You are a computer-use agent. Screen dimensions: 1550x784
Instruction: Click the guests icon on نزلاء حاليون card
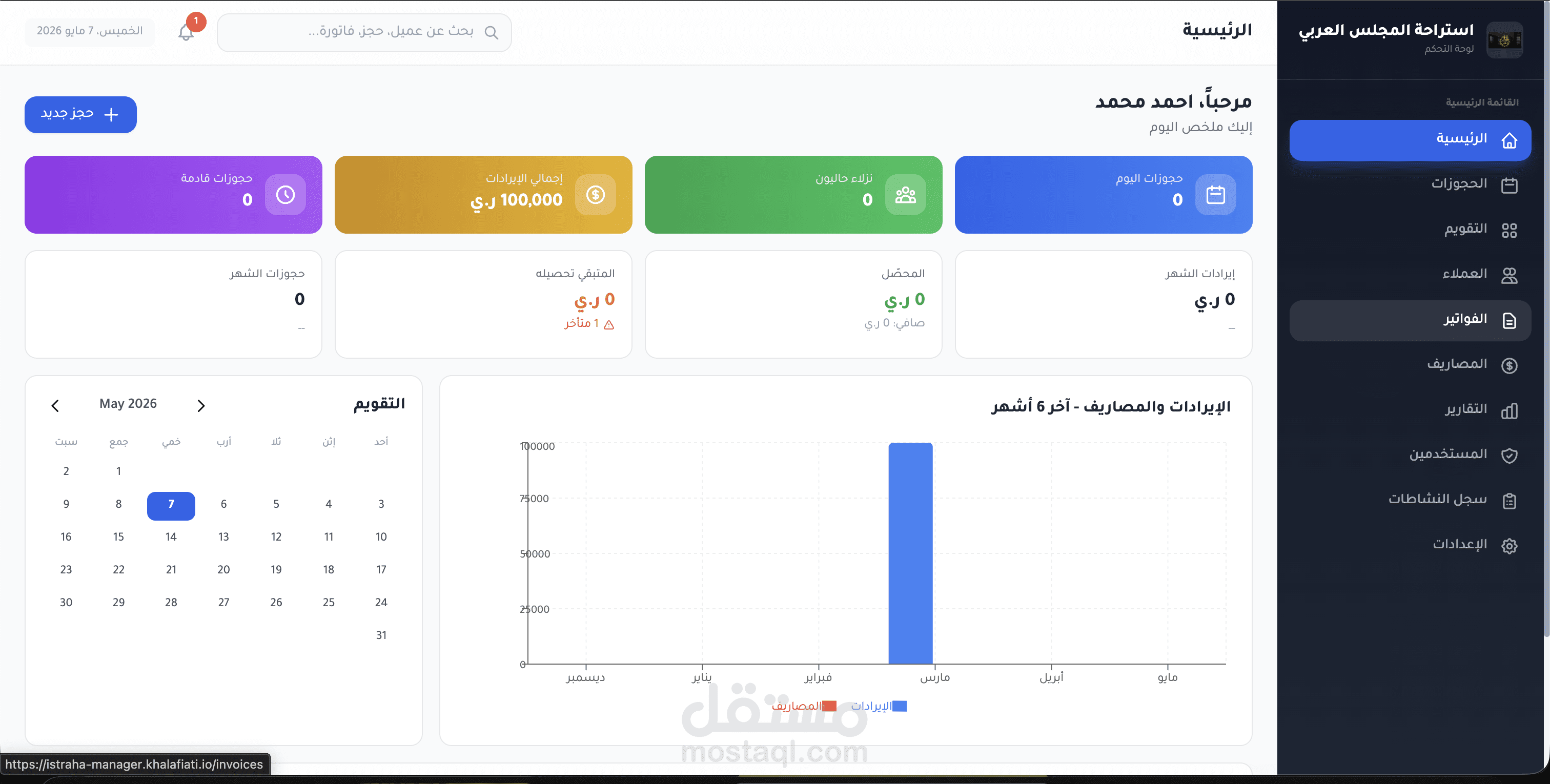click(x=905, y=195)
